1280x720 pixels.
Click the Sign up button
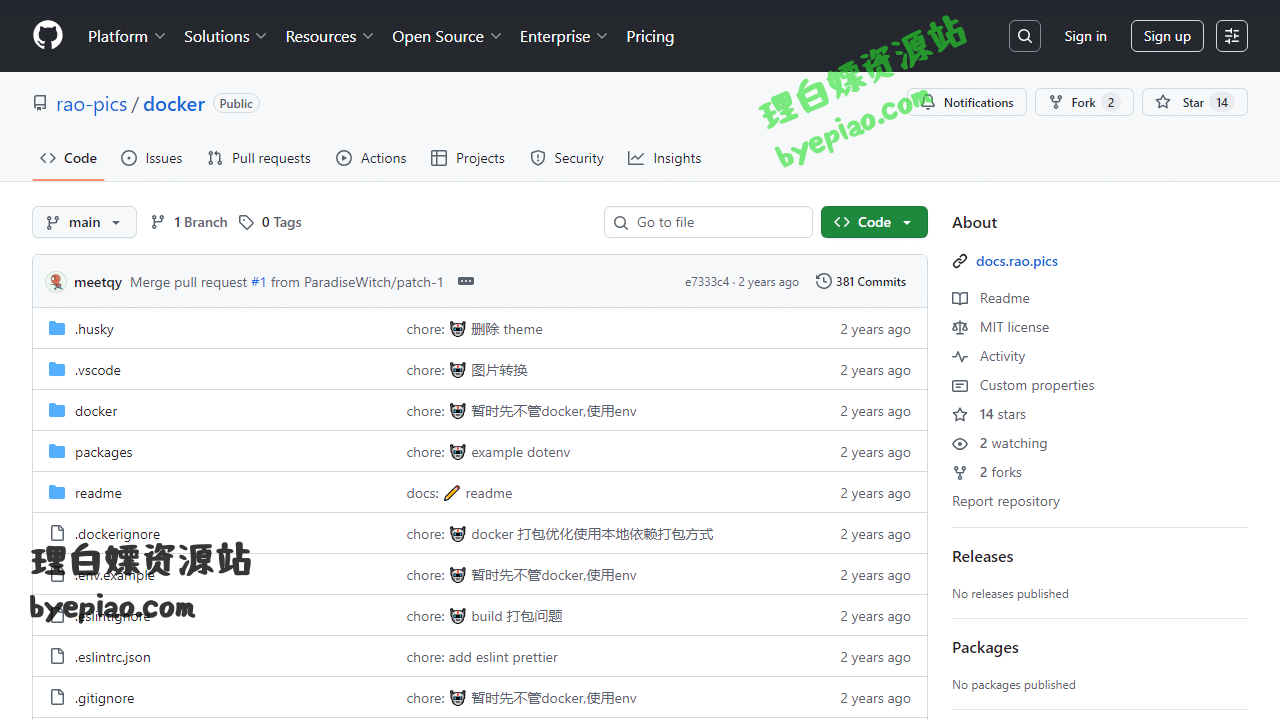click(1167, 36)
